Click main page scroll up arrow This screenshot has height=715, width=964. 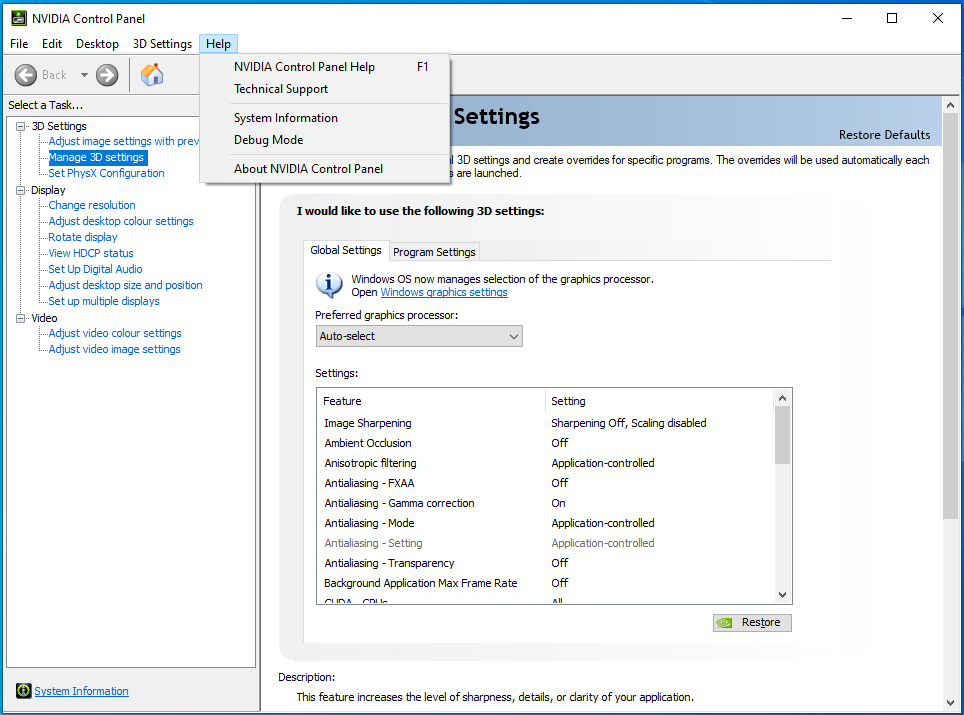[x=950, y=105]
